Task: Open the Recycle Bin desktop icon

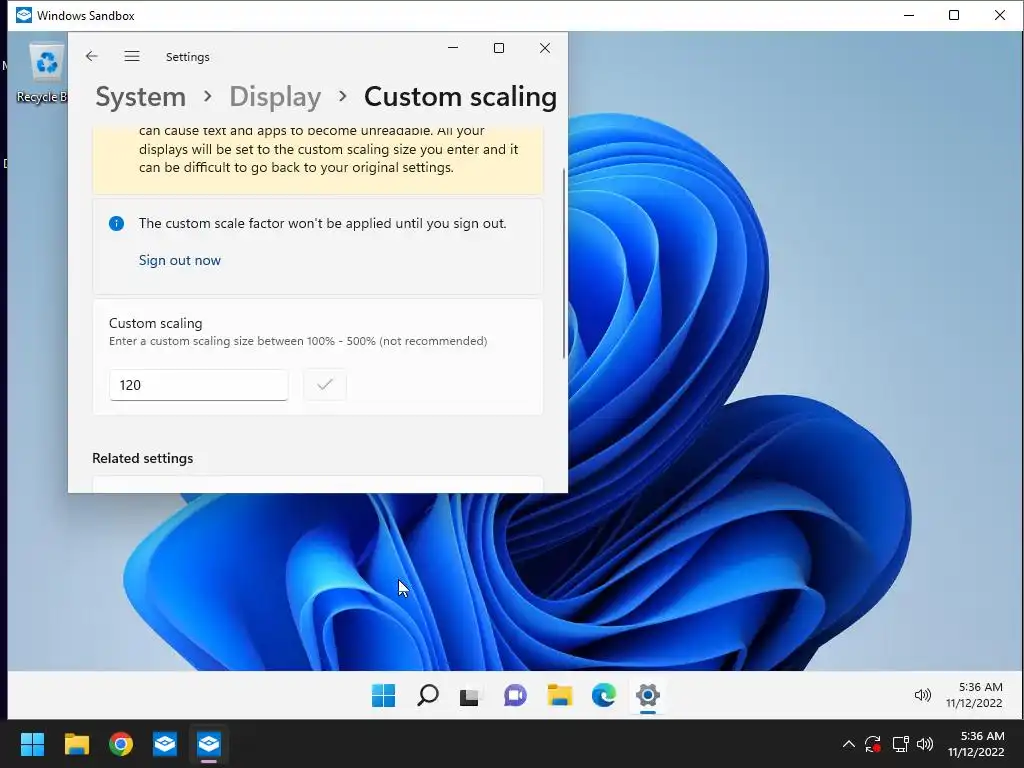Action: tap(44, 73)
